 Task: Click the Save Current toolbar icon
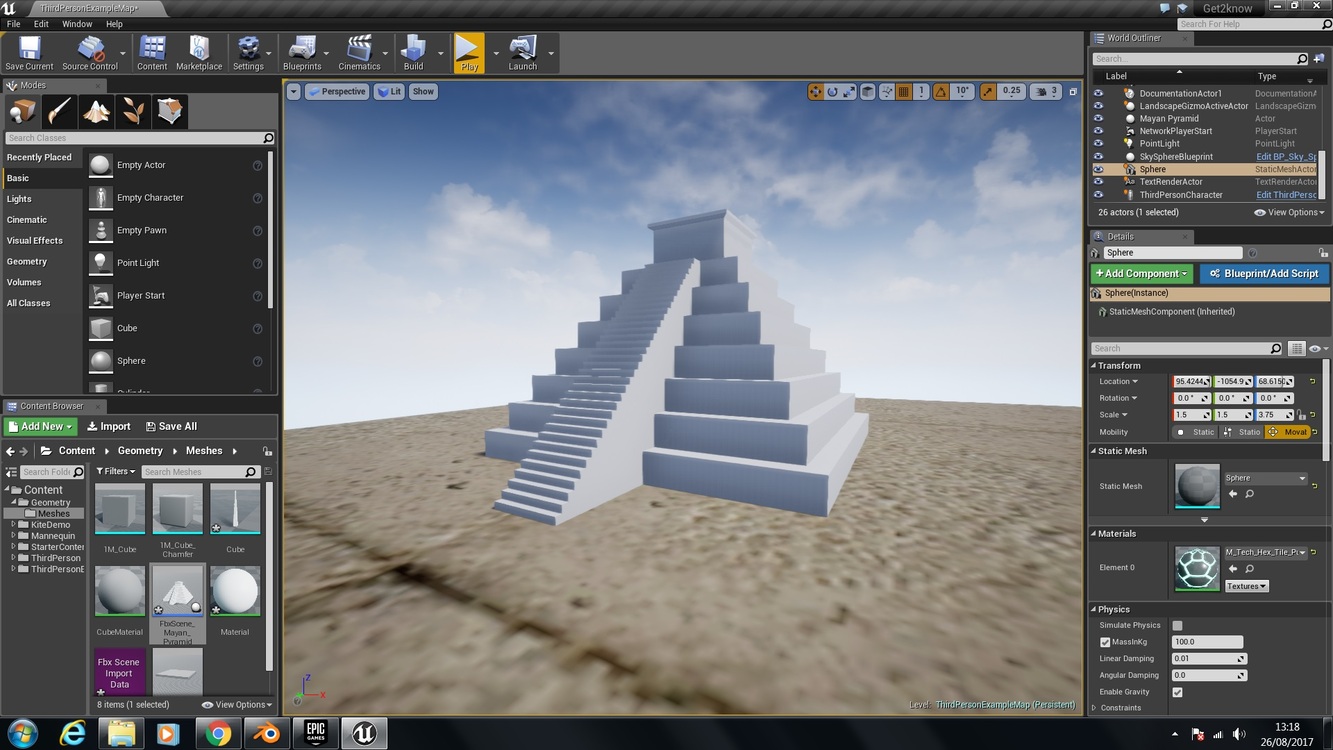pyautogui.click(x=29, y=53)
